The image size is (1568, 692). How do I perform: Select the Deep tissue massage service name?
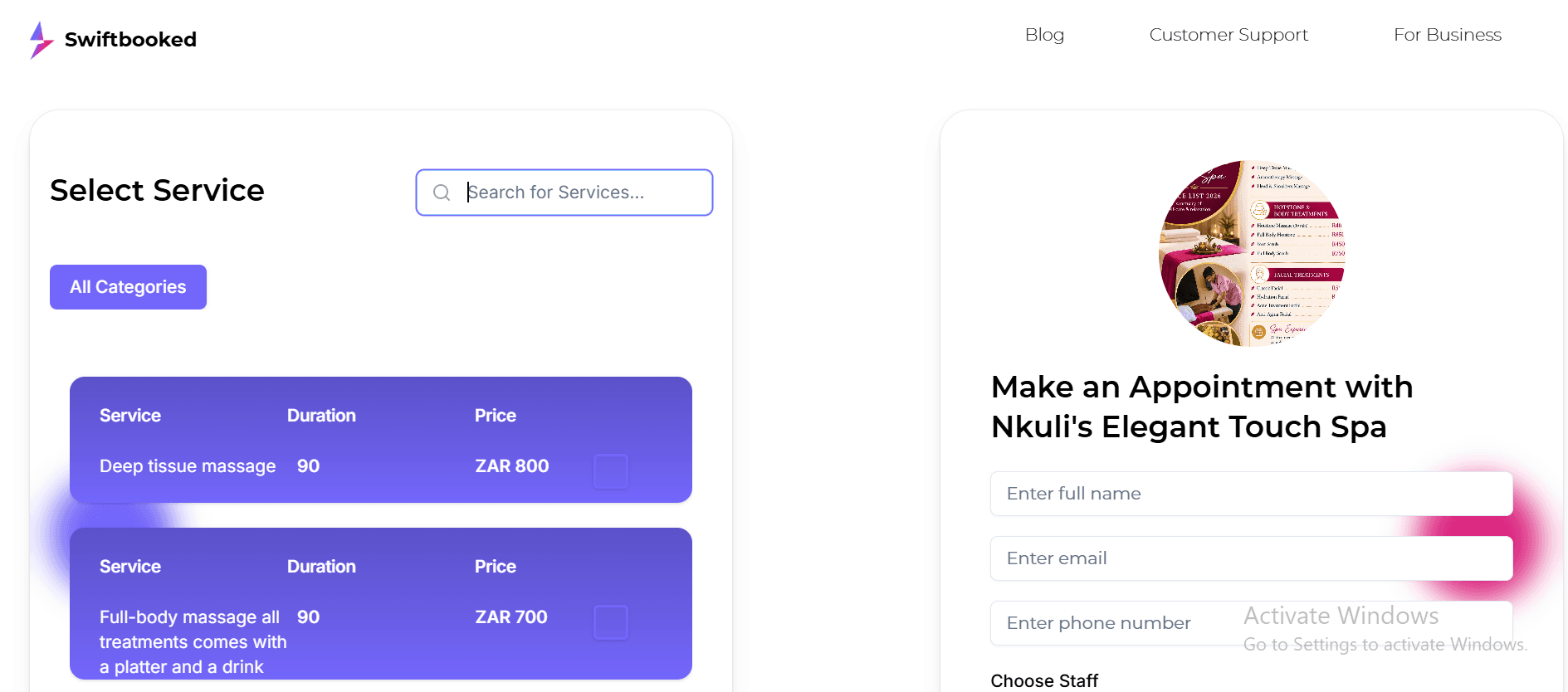point(188,466)
